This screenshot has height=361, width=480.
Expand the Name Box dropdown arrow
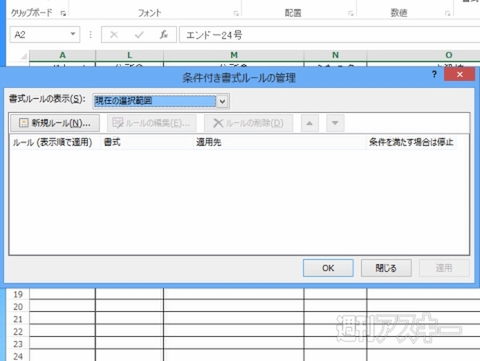73,34
